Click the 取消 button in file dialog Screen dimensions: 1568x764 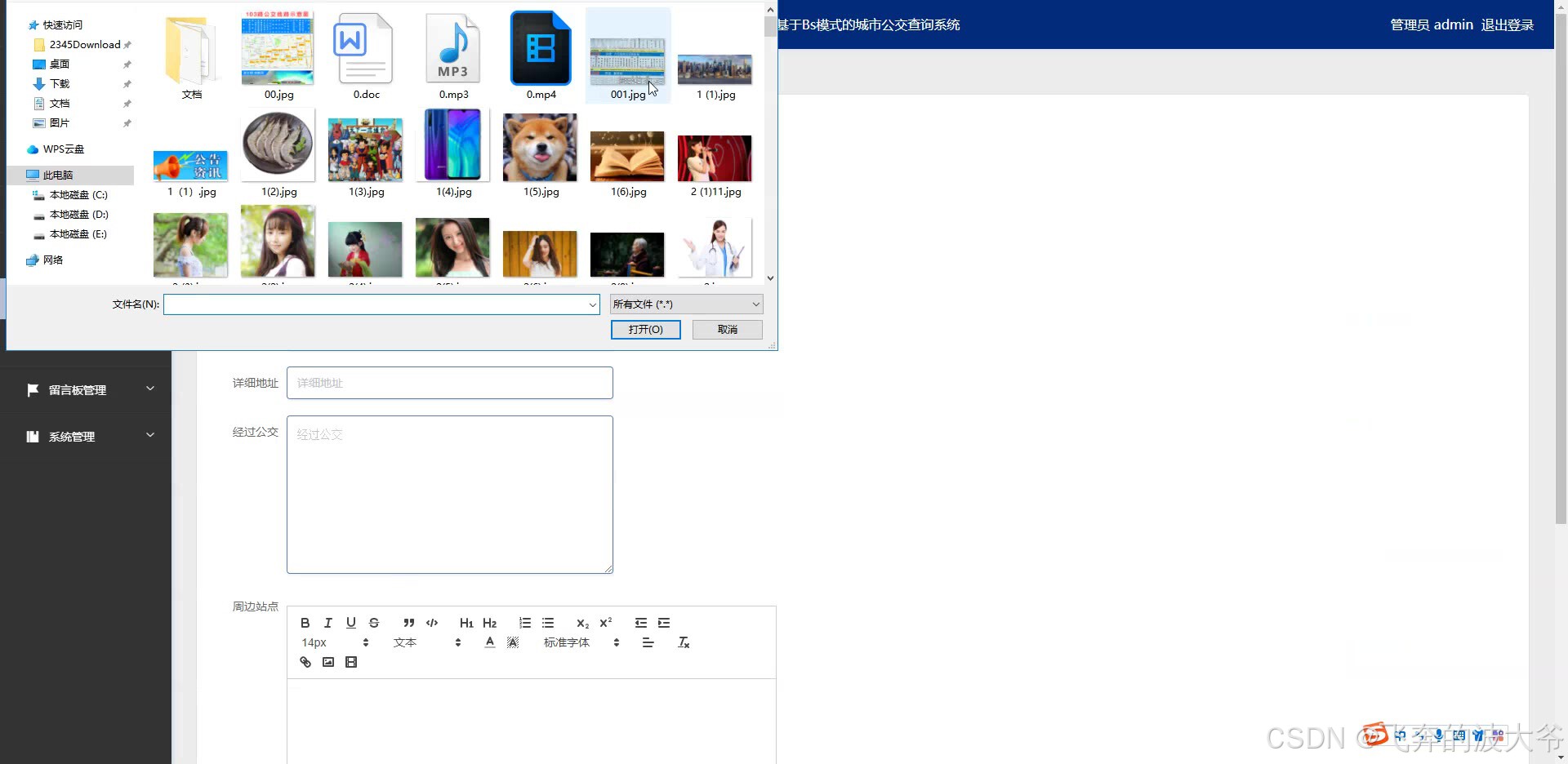[x=727, y=329]
